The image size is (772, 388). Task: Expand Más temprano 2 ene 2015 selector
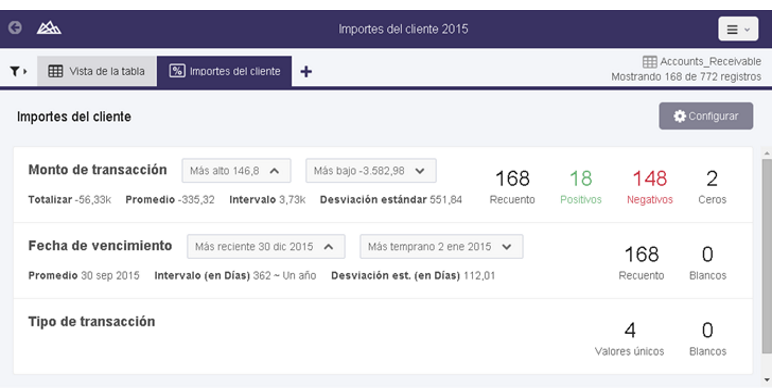pos(441,247)
